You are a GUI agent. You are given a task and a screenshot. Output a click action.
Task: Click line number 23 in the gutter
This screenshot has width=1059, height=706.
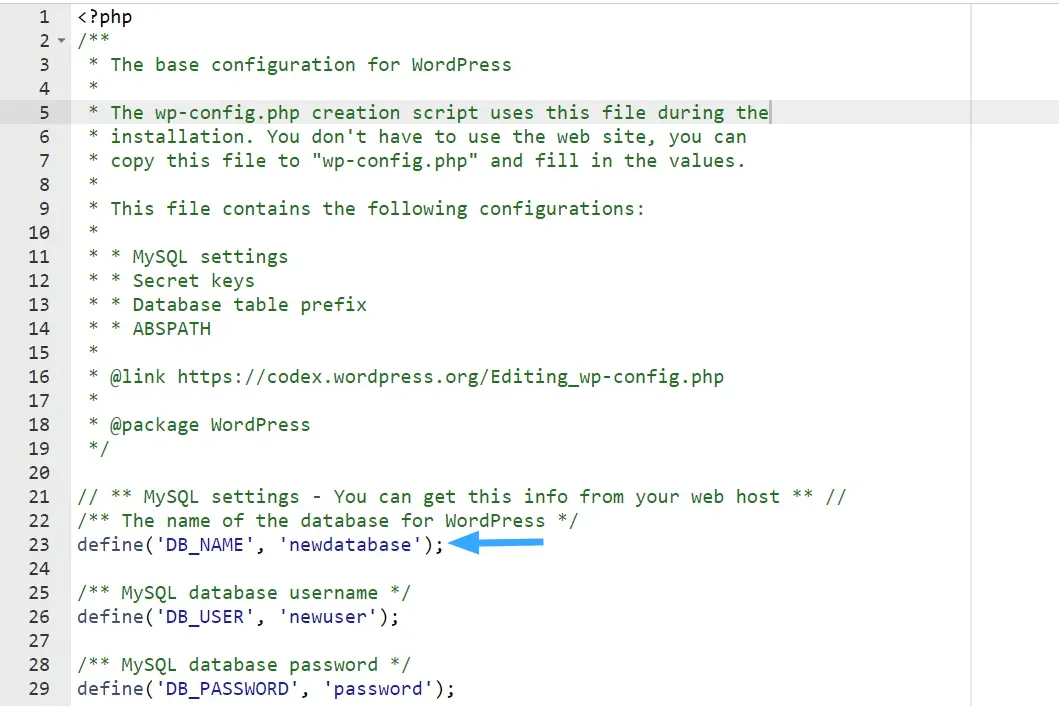click(38, 544)
